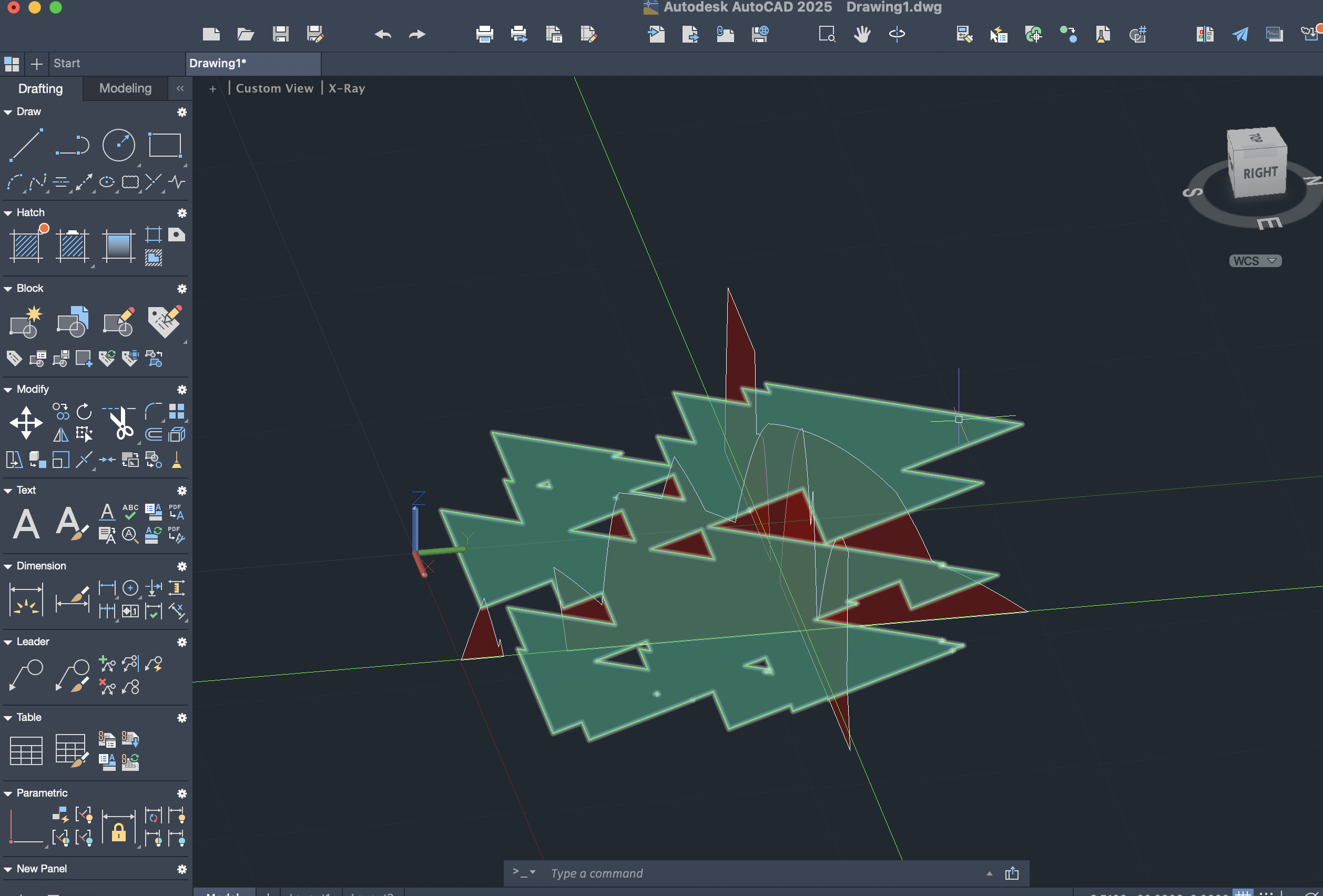Click the Multiline Text large A icon
This screenshot has width=1323, height=896.
pos(26,524)
